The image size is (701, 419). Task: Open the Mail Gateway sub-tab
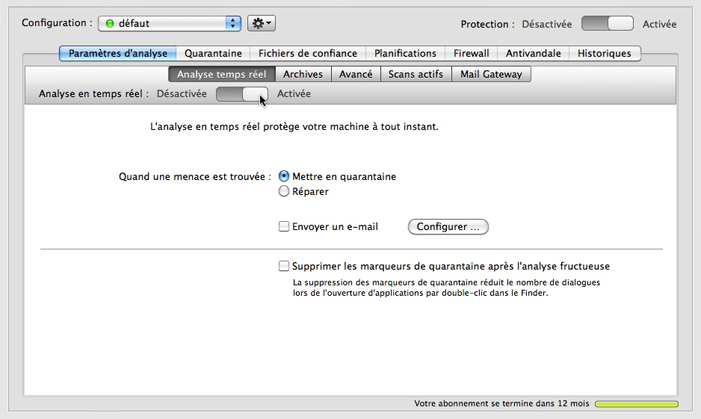pyautogui.click(x=491, y=74)
